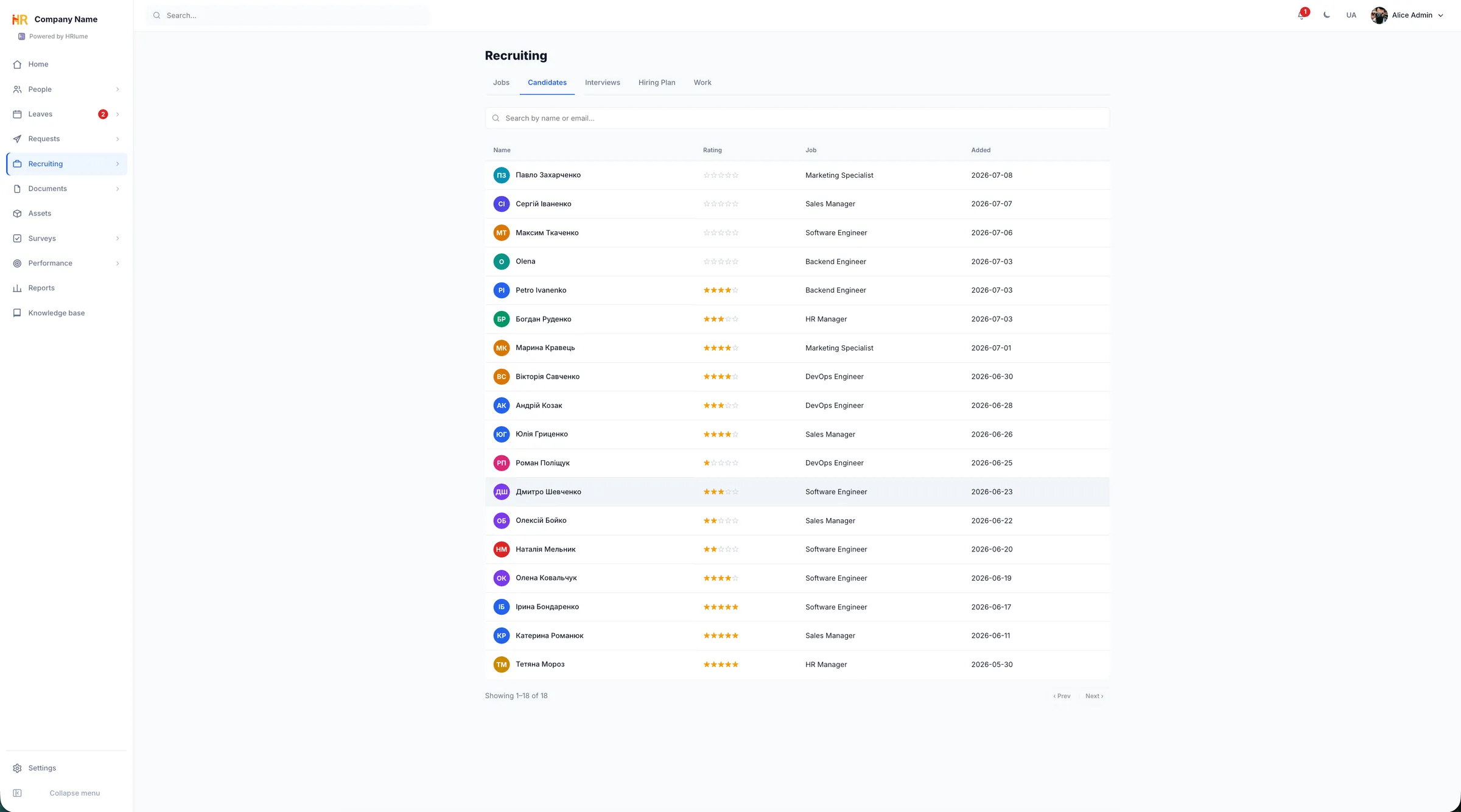Open the Surveys checkbox icon
This screenshot has width=1461, height=812.
17,239
